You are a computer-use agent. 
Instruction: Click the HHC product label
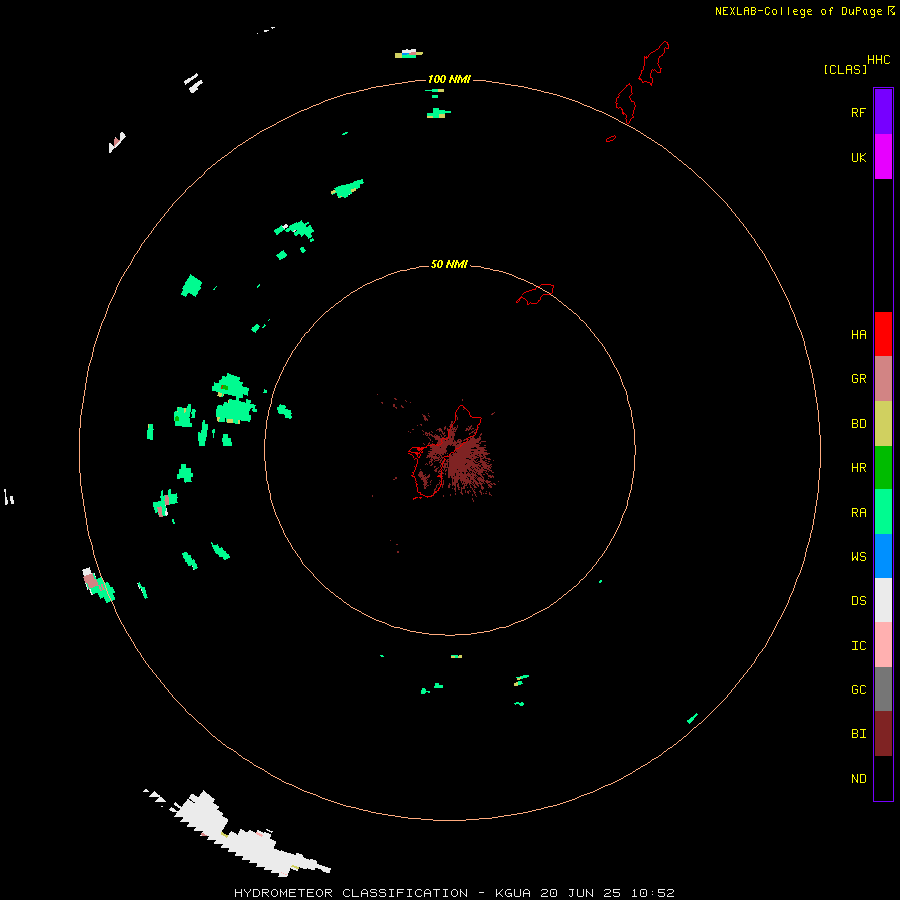(878, 60)
